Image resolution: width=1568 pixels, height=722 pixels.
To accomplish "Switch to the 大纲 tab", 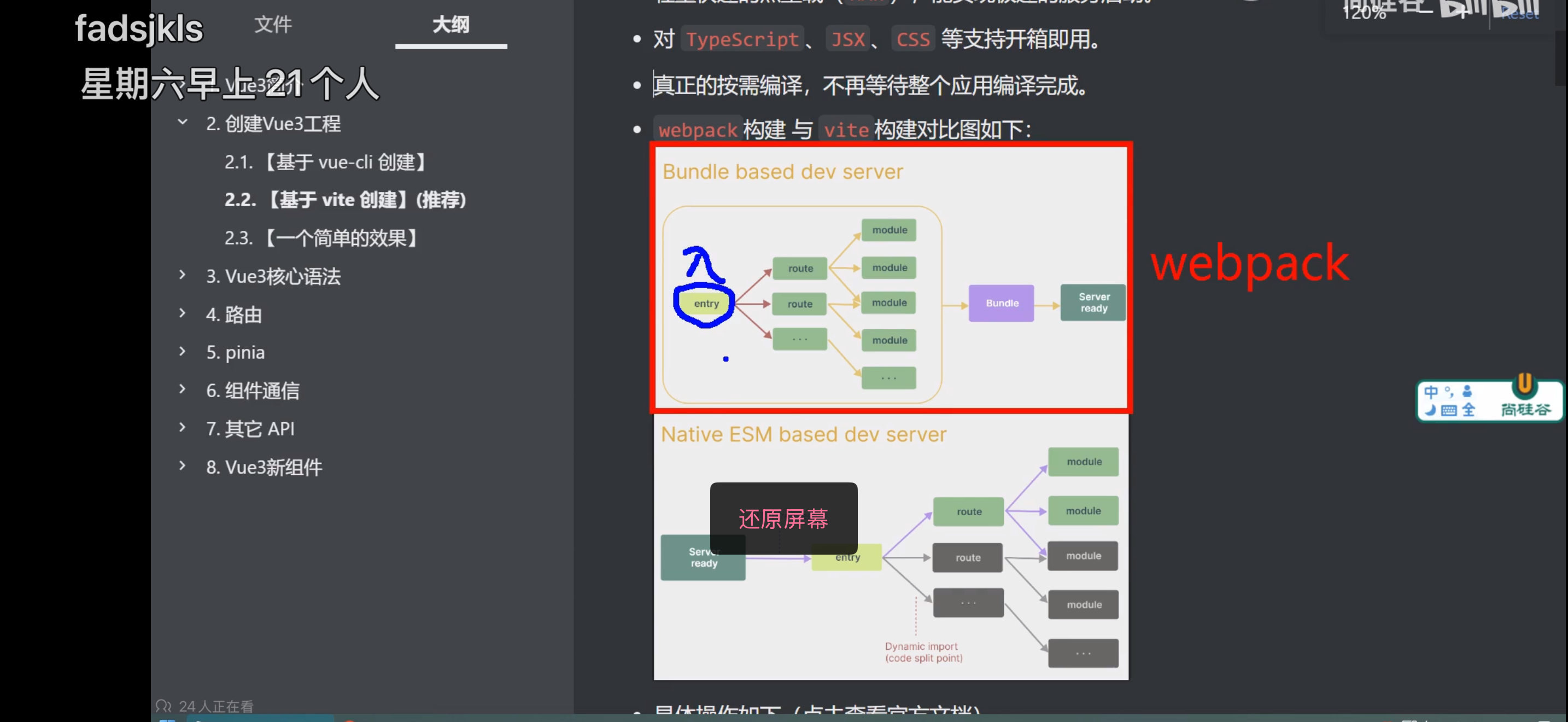I will pyautogui.click(x=450, y=25).
